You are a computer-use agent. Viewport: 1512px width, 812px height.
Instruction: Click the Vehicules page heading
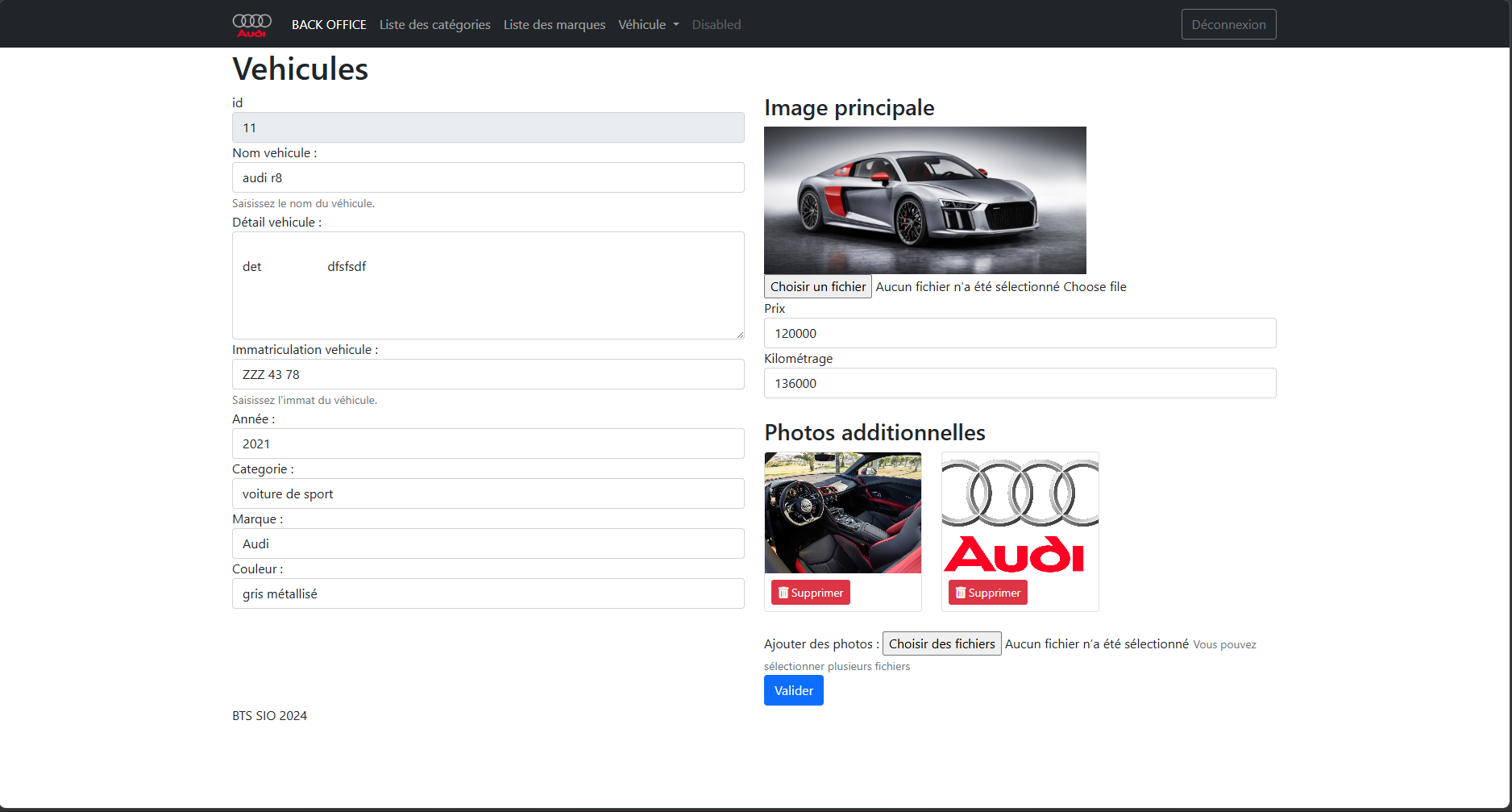pos(301,69)
